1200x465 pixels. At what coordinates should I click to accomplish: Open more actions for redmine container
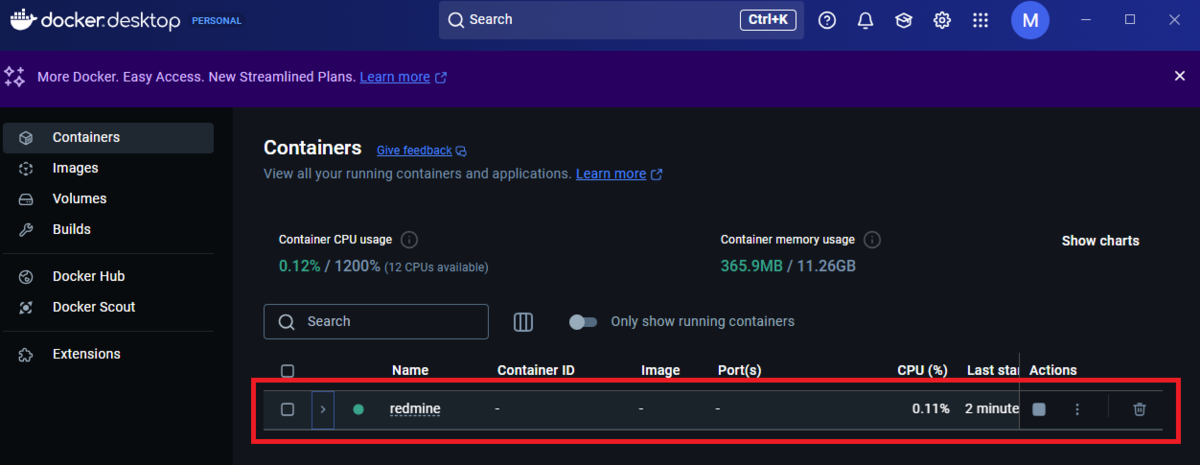(x=1077, y=409)
